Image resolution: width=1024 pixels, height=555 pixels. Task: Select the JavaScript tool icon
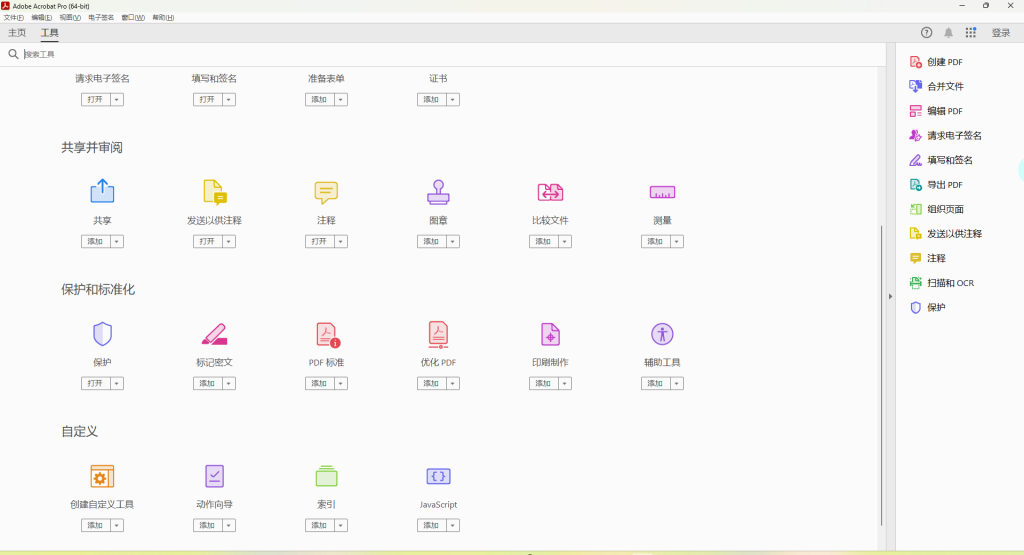coord(438,476)
